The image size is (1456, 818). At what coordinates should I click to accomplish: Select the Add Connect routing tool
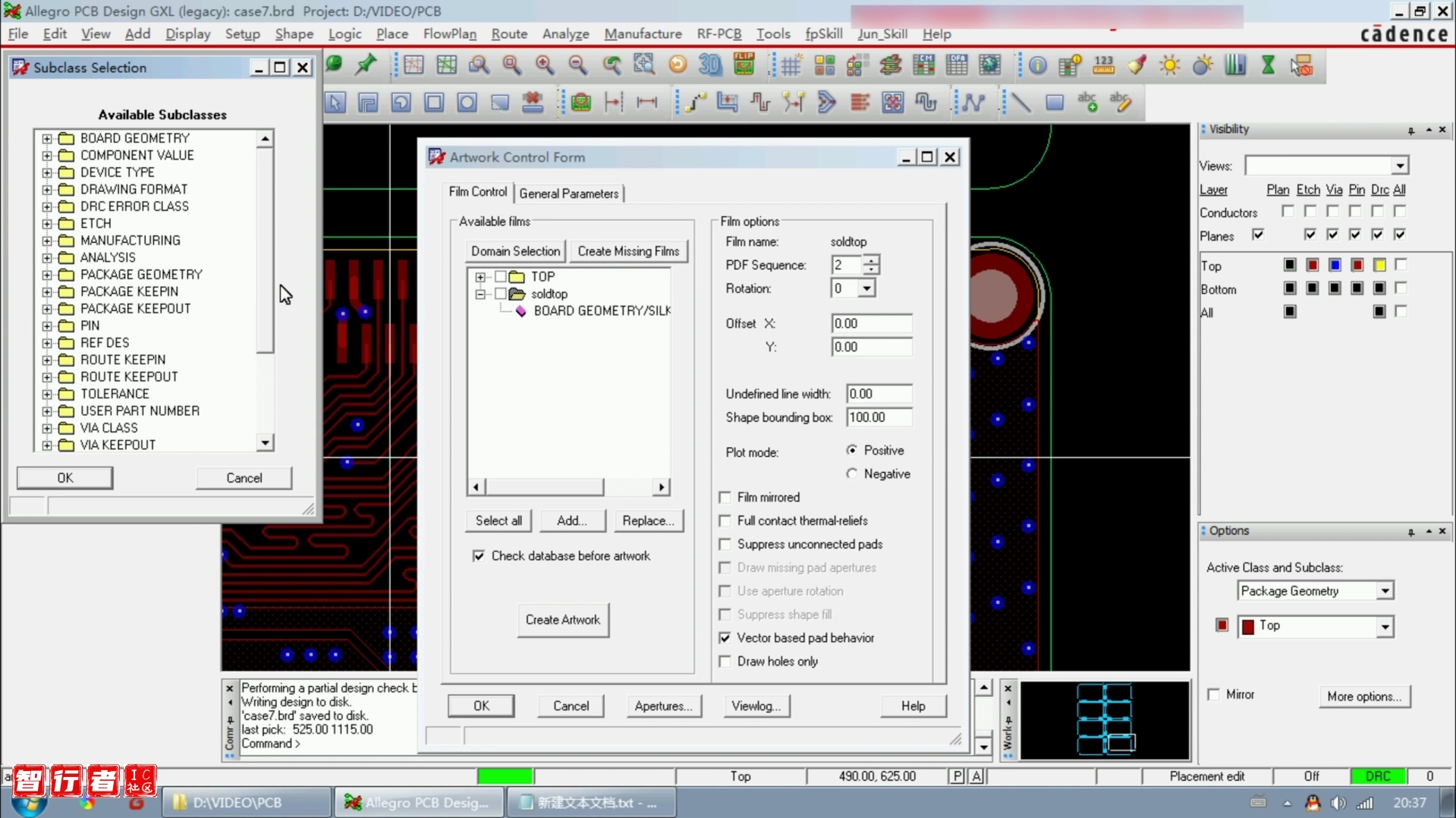(x=695, y=102)
